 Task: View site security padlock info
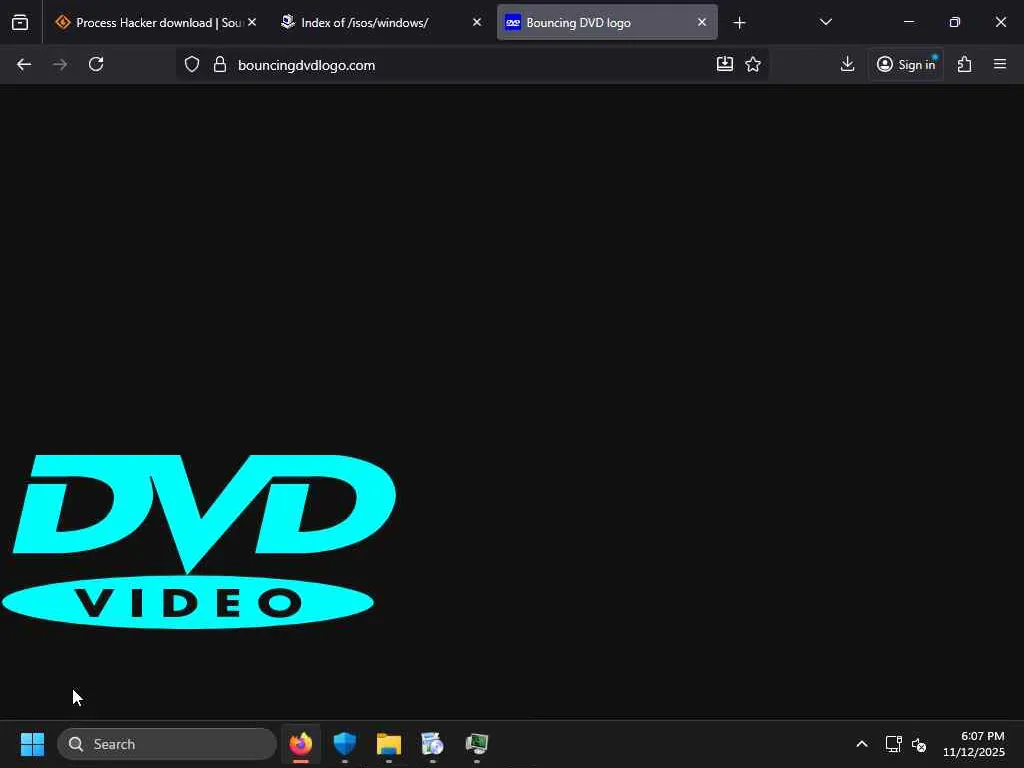point(220,64)
